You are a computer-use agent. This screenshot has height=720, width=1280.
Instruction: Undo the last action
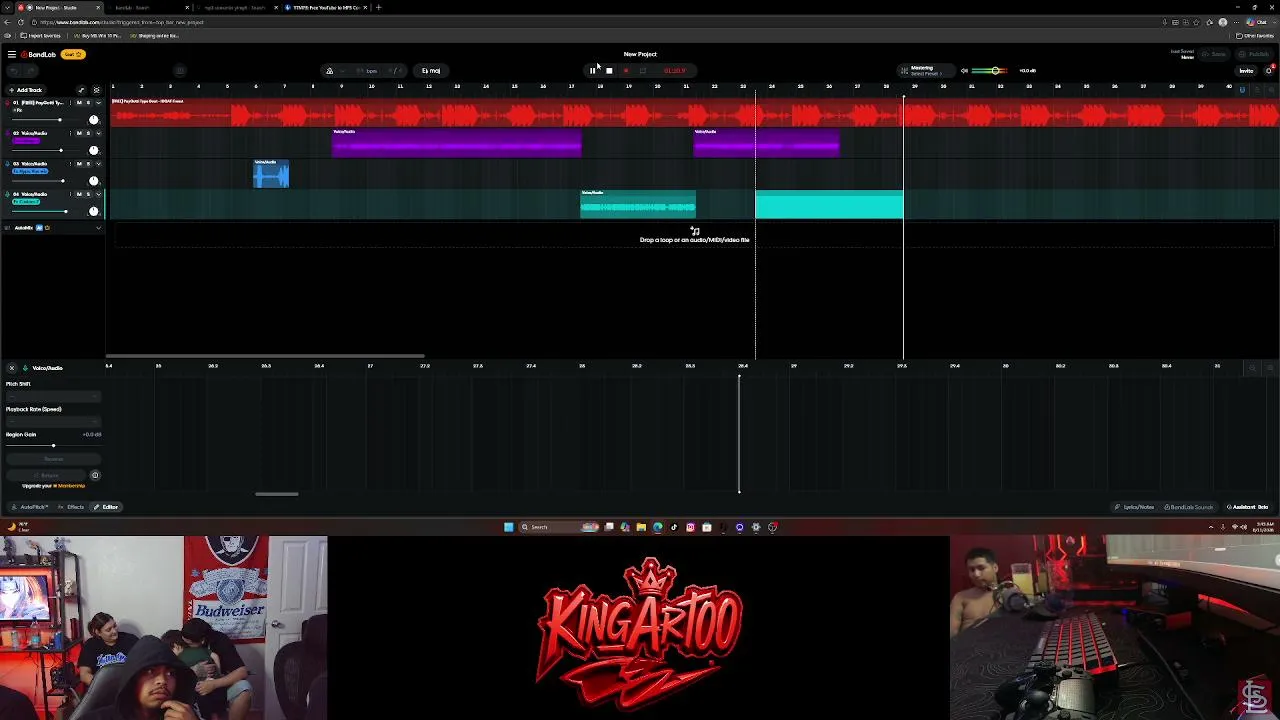pyautogui.click(x=14, y=71)
